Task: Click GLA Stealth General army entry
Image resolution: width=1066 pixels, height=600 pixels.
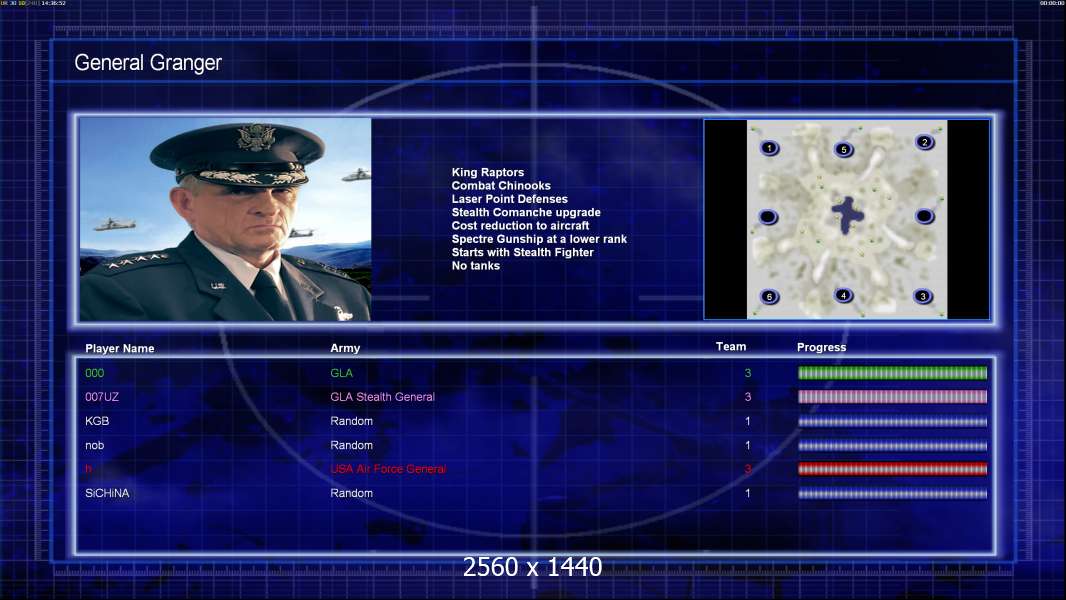Action: [382, 397]
